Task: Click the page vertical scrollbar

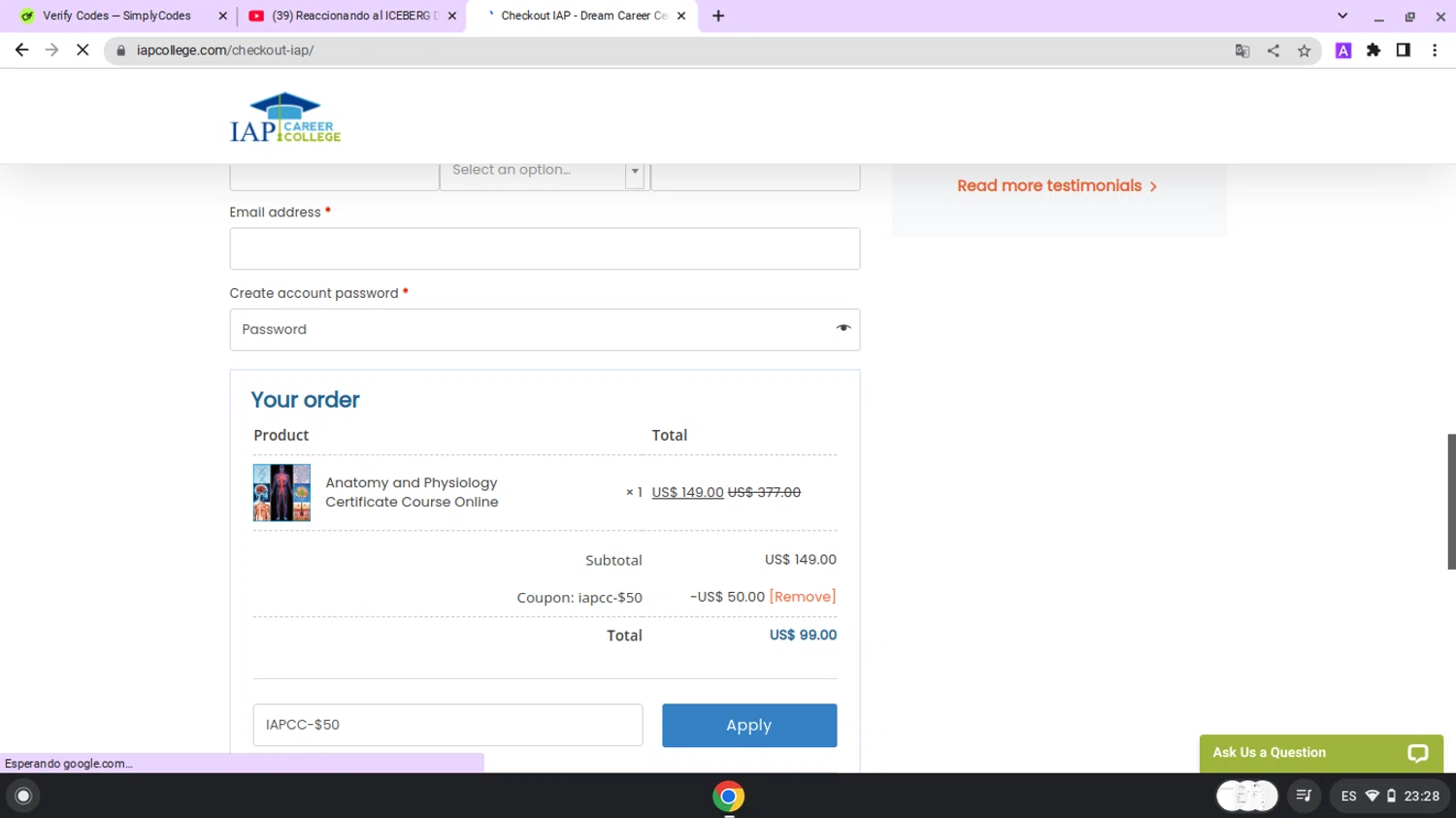Action: 1451,501
